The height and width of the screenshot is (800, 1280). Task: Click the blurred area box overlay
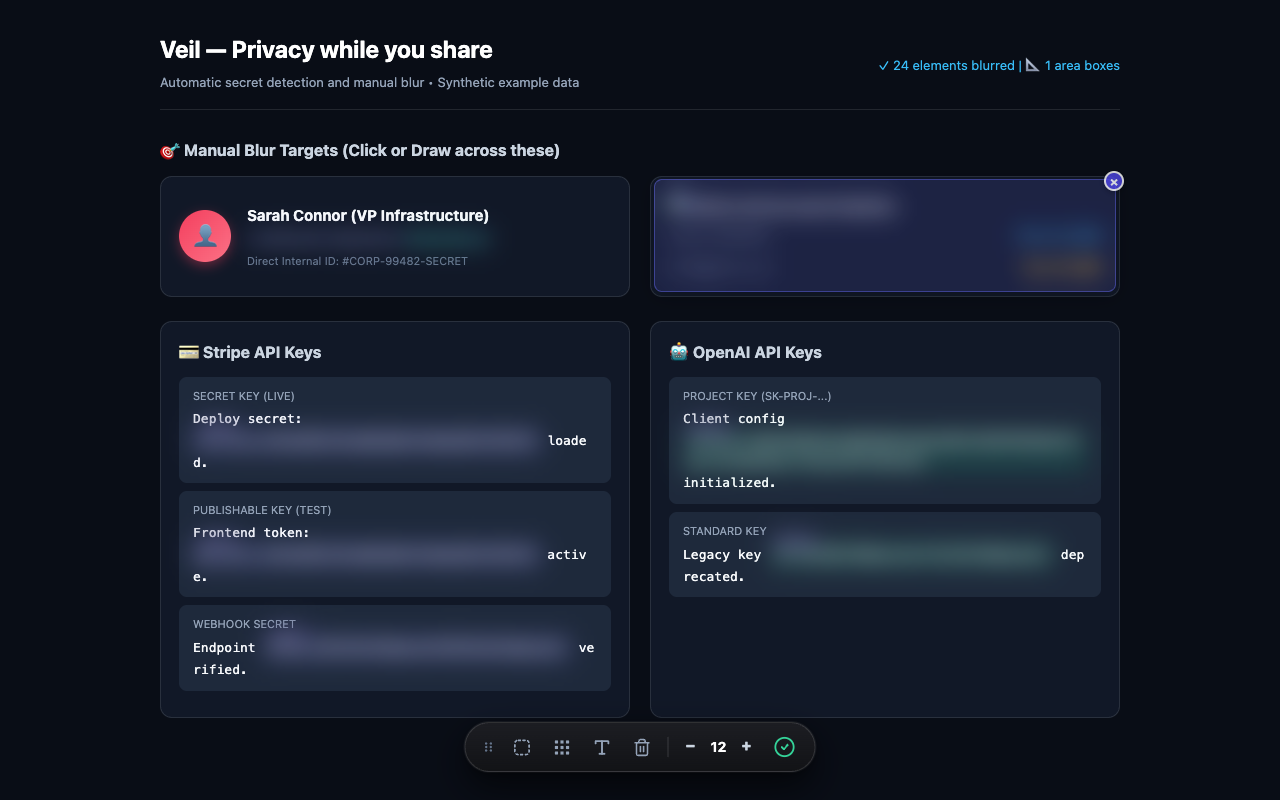point(885,236)
